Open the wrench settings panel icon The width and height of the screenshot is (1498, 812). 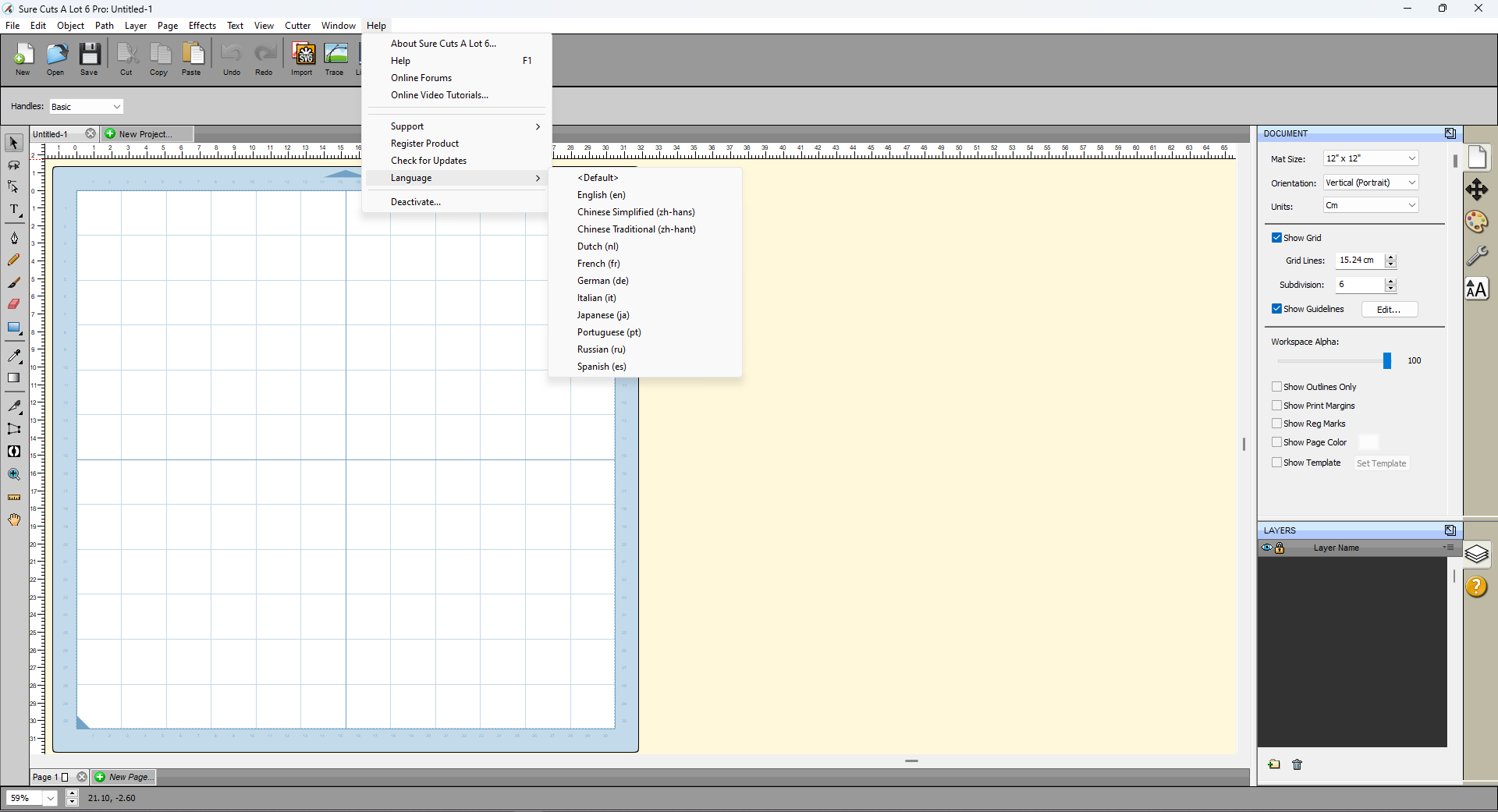[1476, 256]
